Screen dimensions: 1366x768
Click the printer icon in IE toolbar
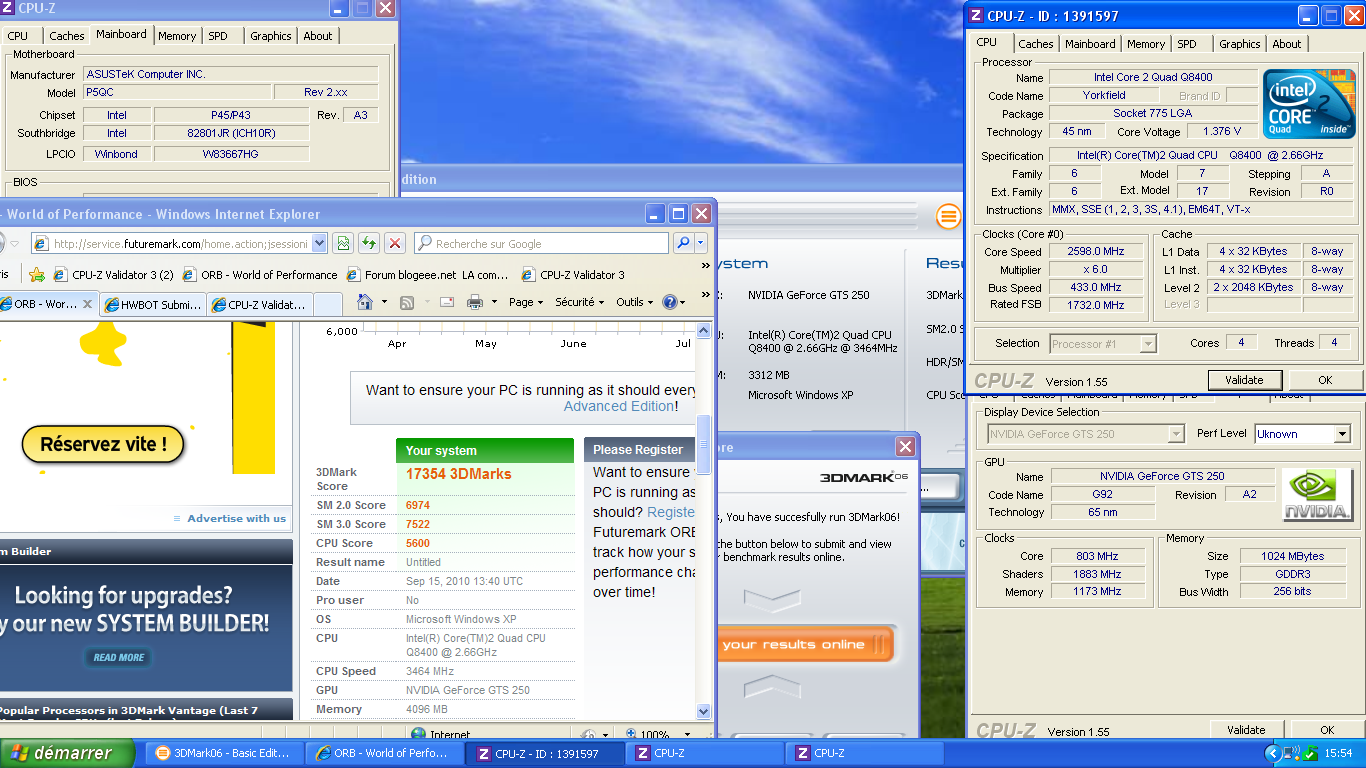475,302
